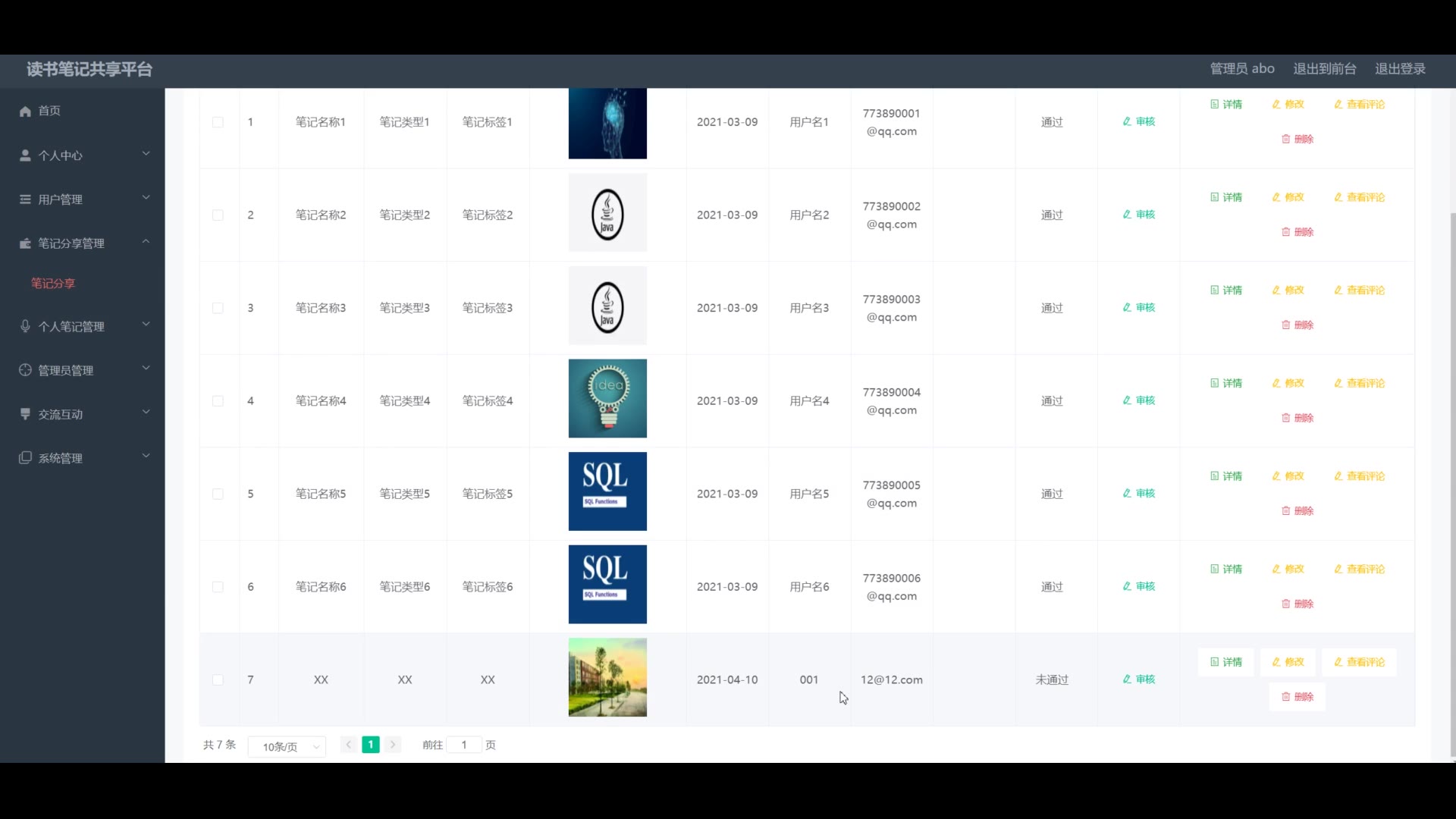Tick the checkbox for row 1
The image size is (1456, 819).
218,122
